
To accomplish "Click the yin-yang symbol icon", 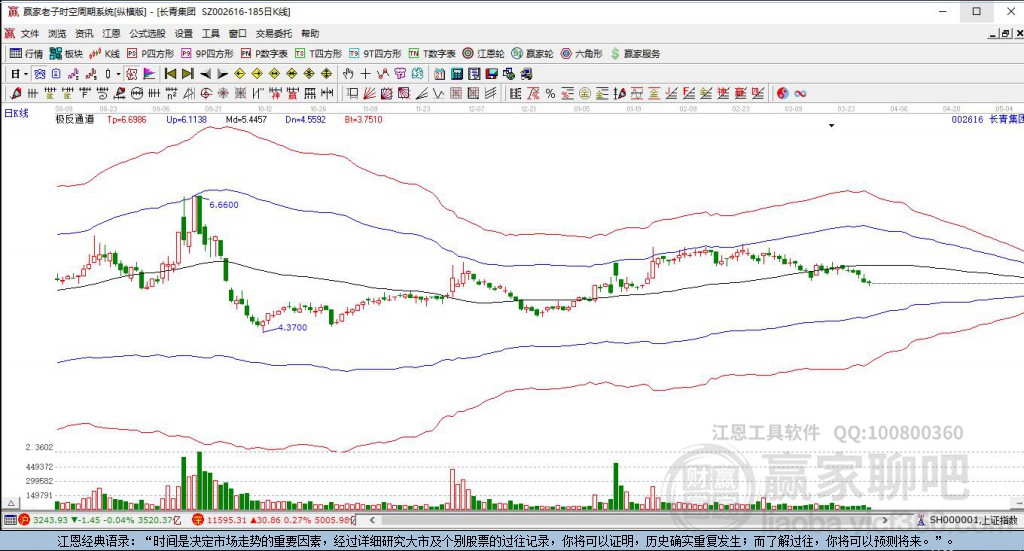I will pos(782,93).
